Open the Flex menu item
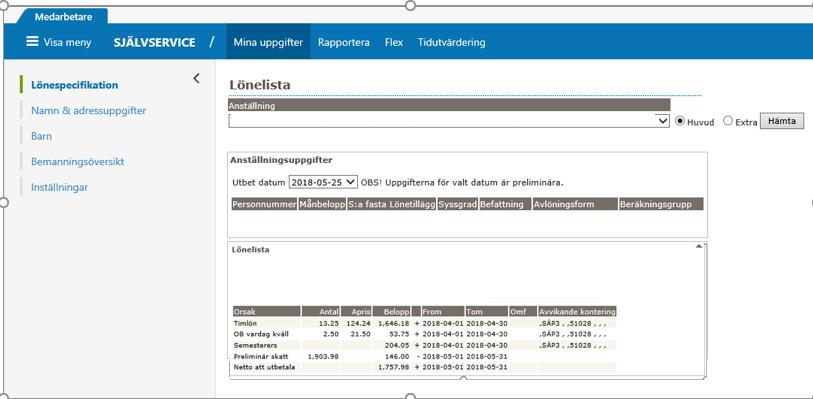This screenshot has height=399, width=813. tap(394, 42)
